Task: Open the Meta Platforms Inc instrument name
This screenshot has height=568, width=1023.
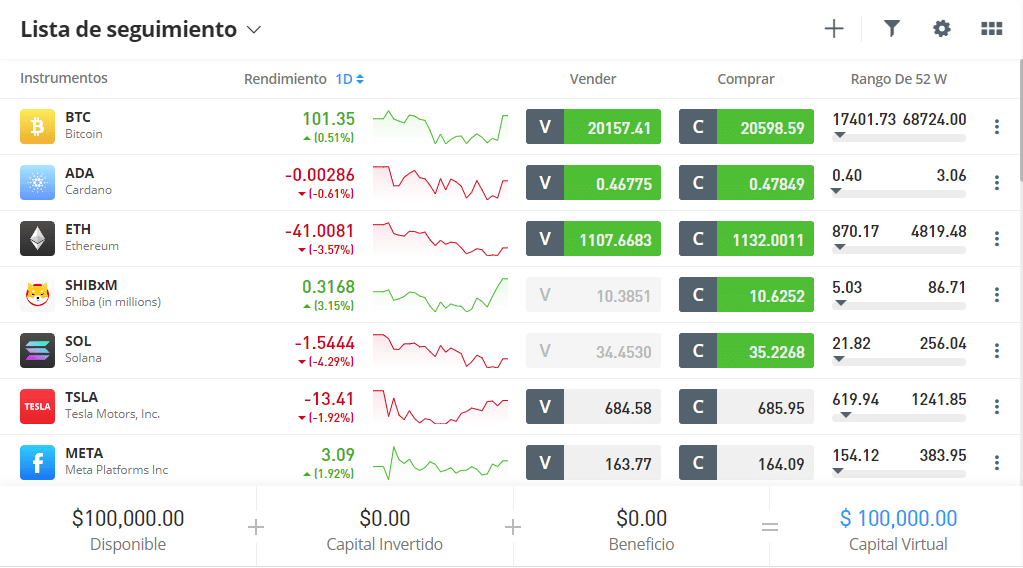Action: click(x=117, y=470)
